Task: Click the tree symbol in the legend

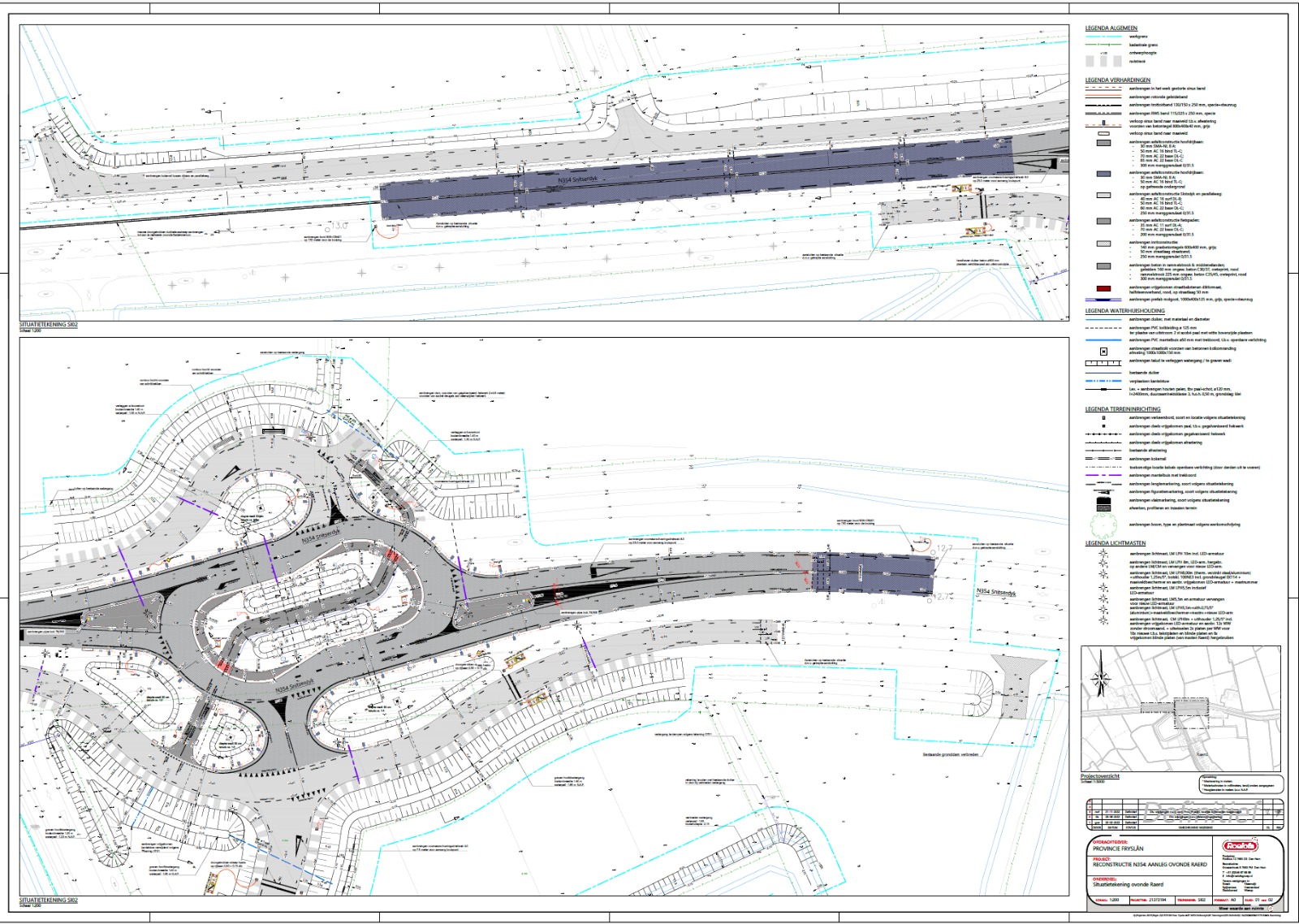Action: tap(1103, 526)
